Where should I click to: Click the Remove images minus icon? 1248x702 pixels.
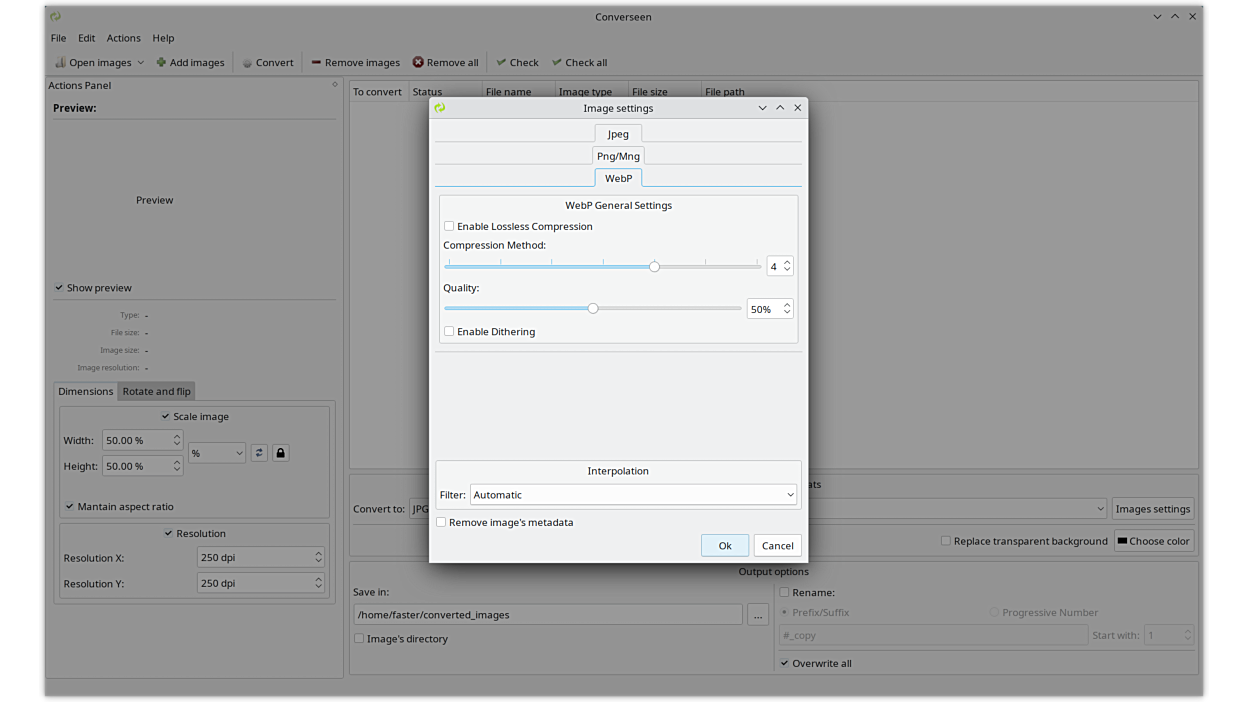316,62
